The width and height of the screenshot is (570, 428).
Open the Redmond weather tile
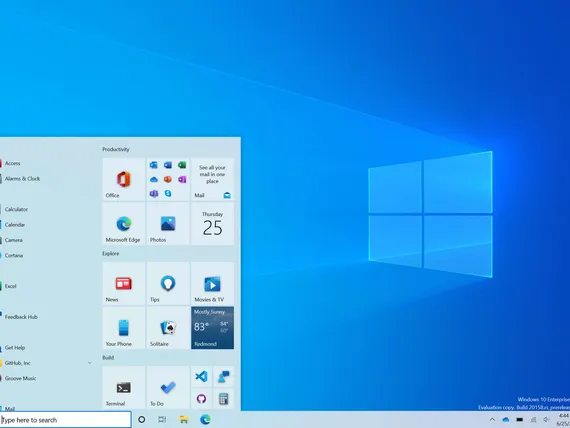click(x=212, y=328)
